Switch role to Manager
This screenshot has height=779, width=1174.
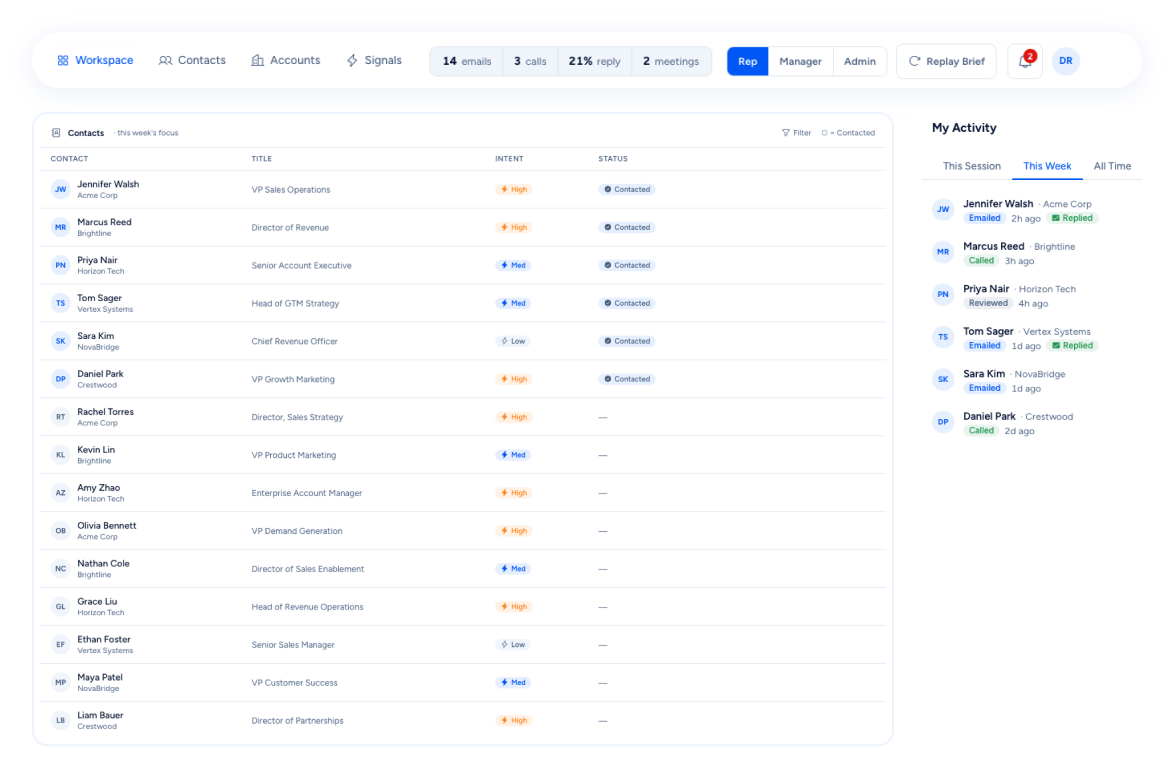click(800, 61)
